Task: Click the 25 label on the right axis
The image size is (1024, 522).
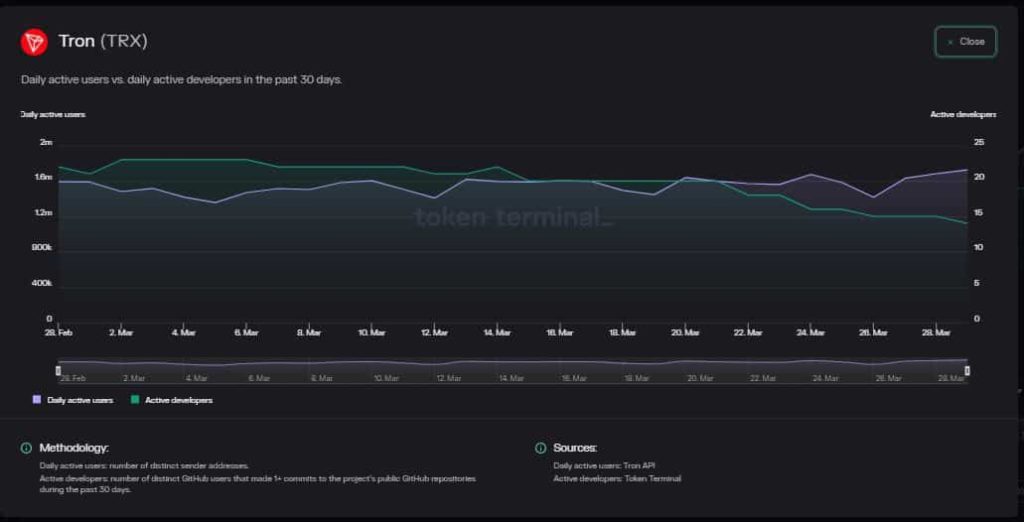Action: (x=979, y=142)
